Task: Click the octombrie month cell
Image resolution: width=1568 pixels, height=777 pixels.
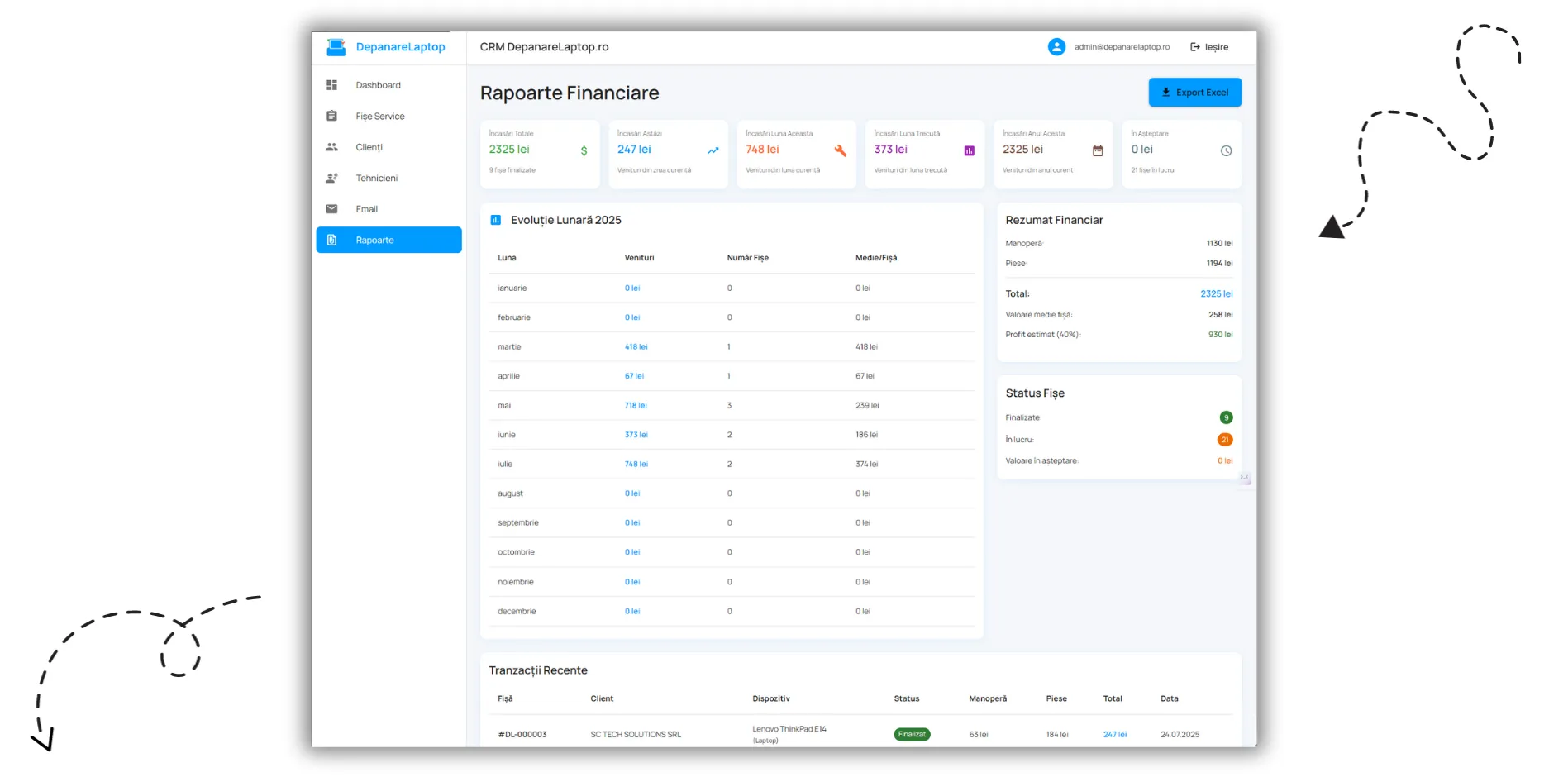Action: (x=516, y=552)
